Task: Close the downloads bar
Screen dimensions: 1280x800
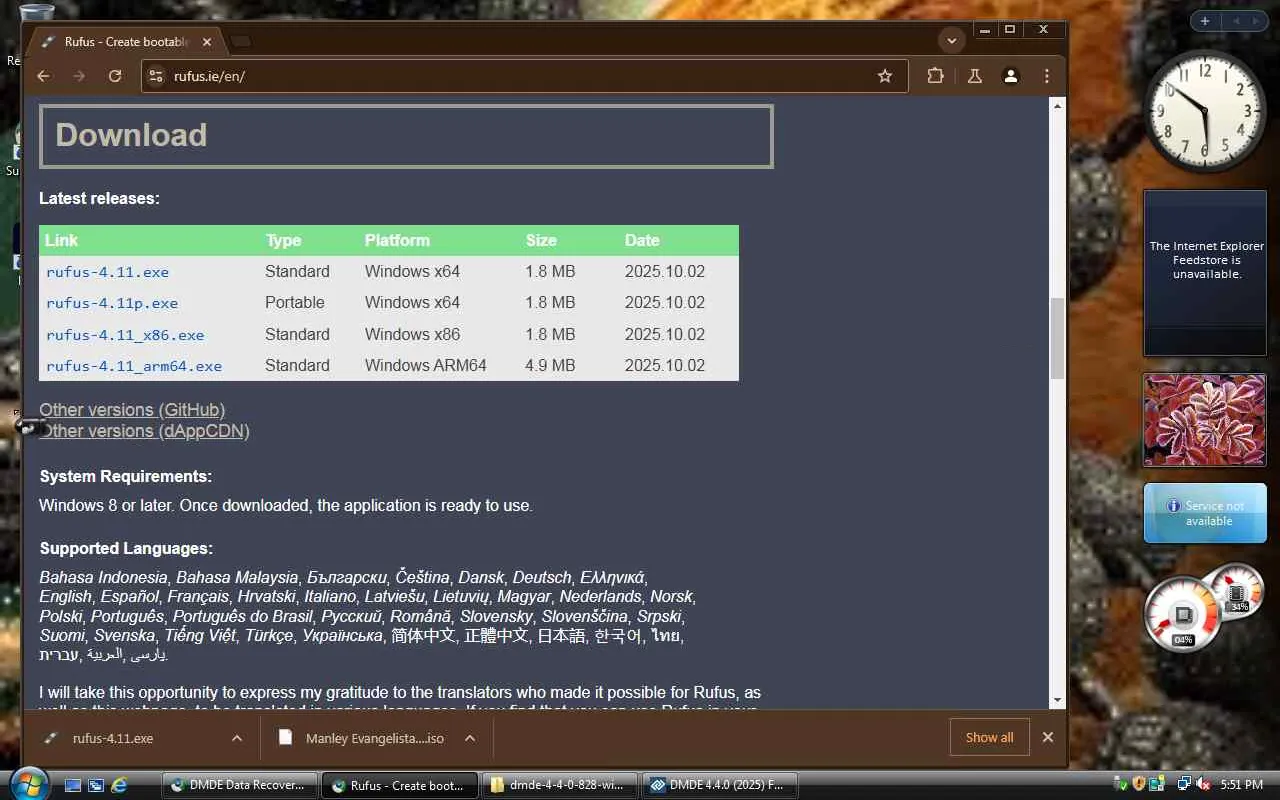Action: [x=1048, y=738]
